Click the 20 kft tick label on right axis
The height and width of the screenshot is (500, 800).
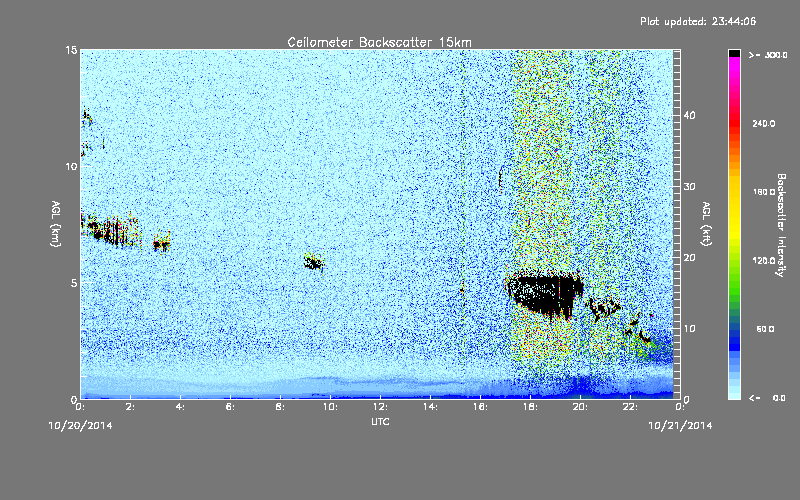tap(689, 258)
